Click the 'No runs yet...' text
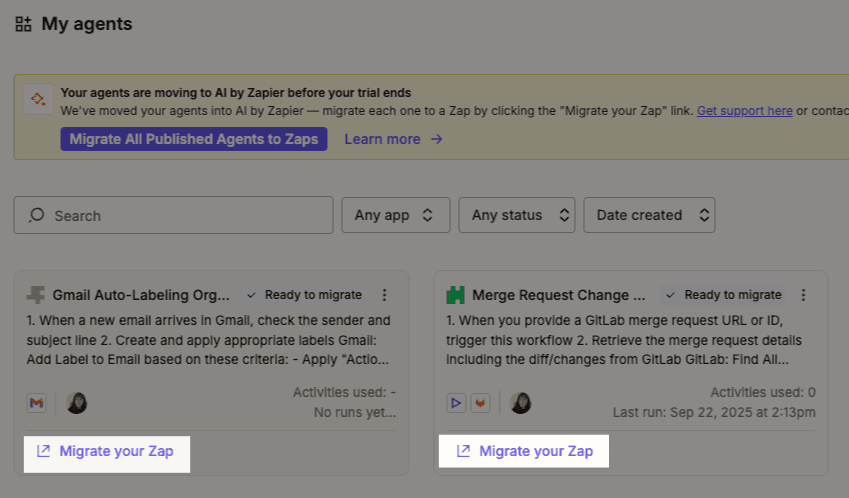This screenshot has width=849, height=498. click(x=355, y=412)
